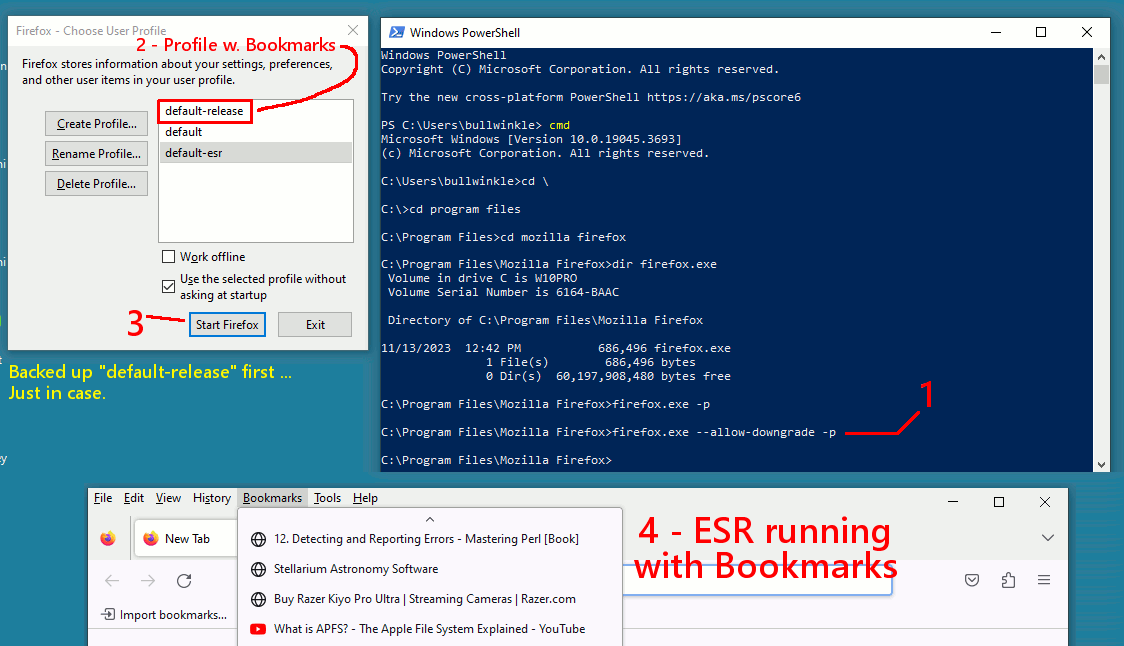Open the Firefox hamburger application menu

coord(1044,580)
